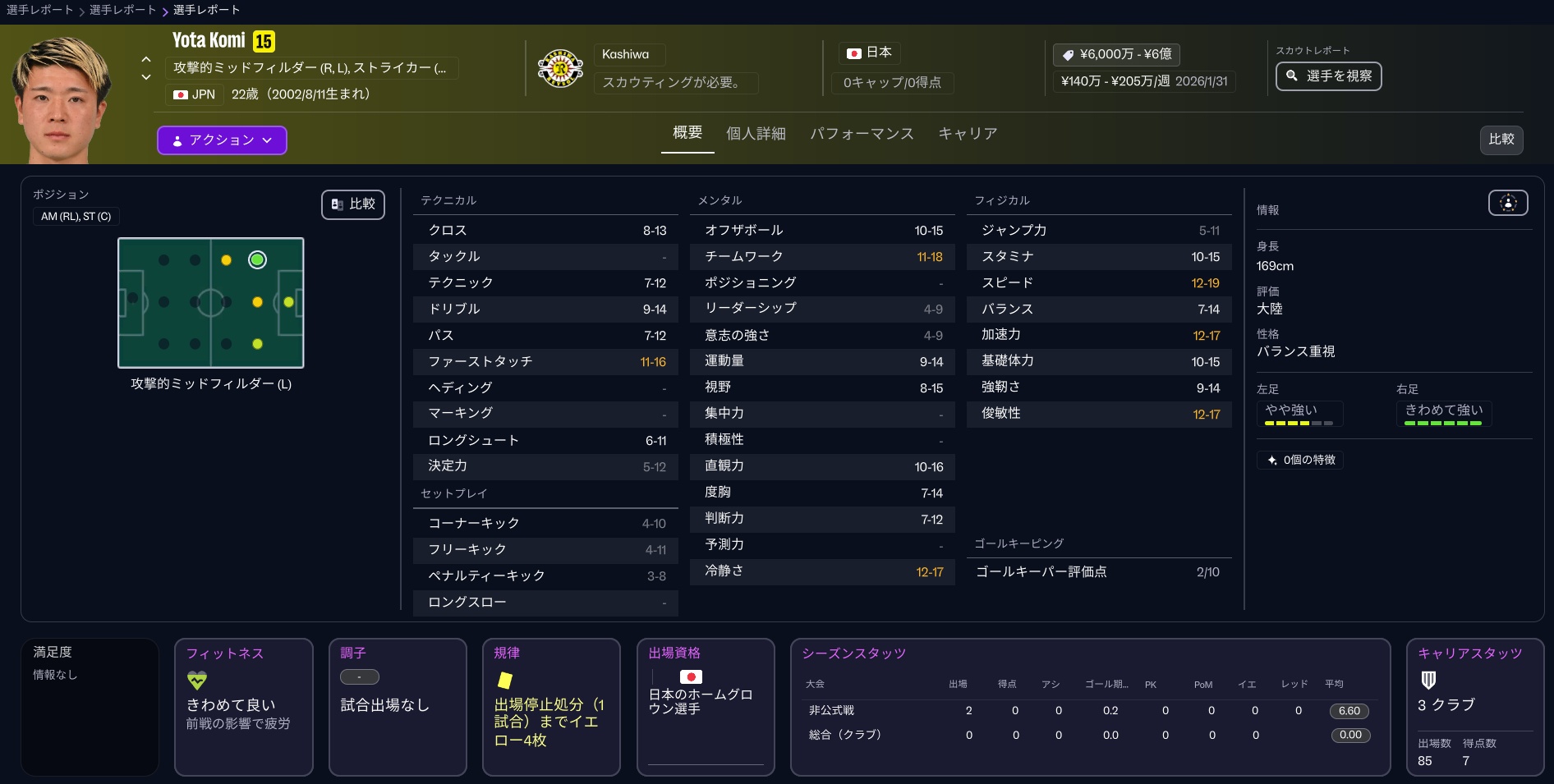Image resolution: width=1554 pixels, height=784 pixels.
Task: Click the 比較 button in positions panel
Action: pyautogui.click(x=353, y=204)
